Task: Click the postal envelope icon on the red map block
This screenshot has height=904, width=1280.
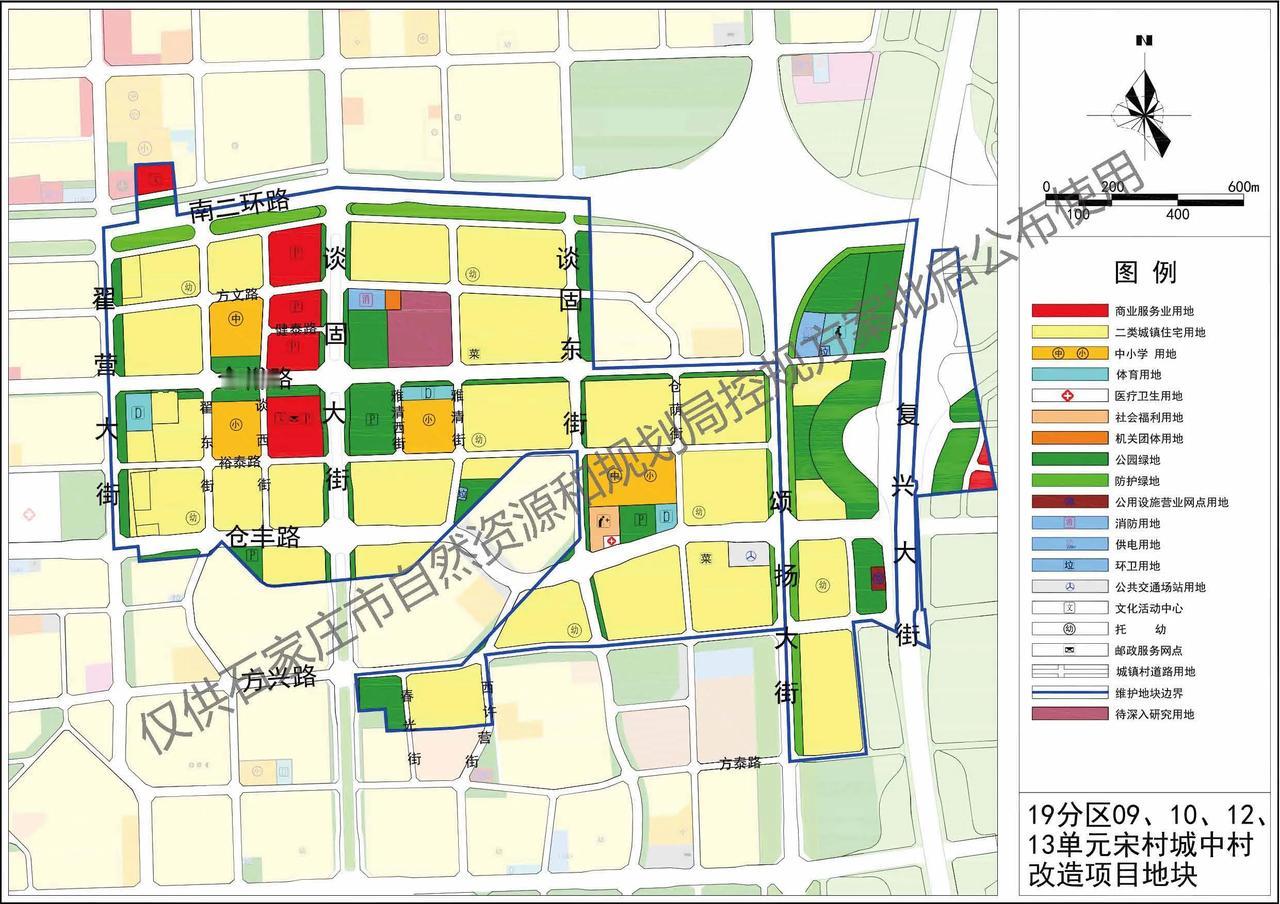Action: click(x=295, y=417)
